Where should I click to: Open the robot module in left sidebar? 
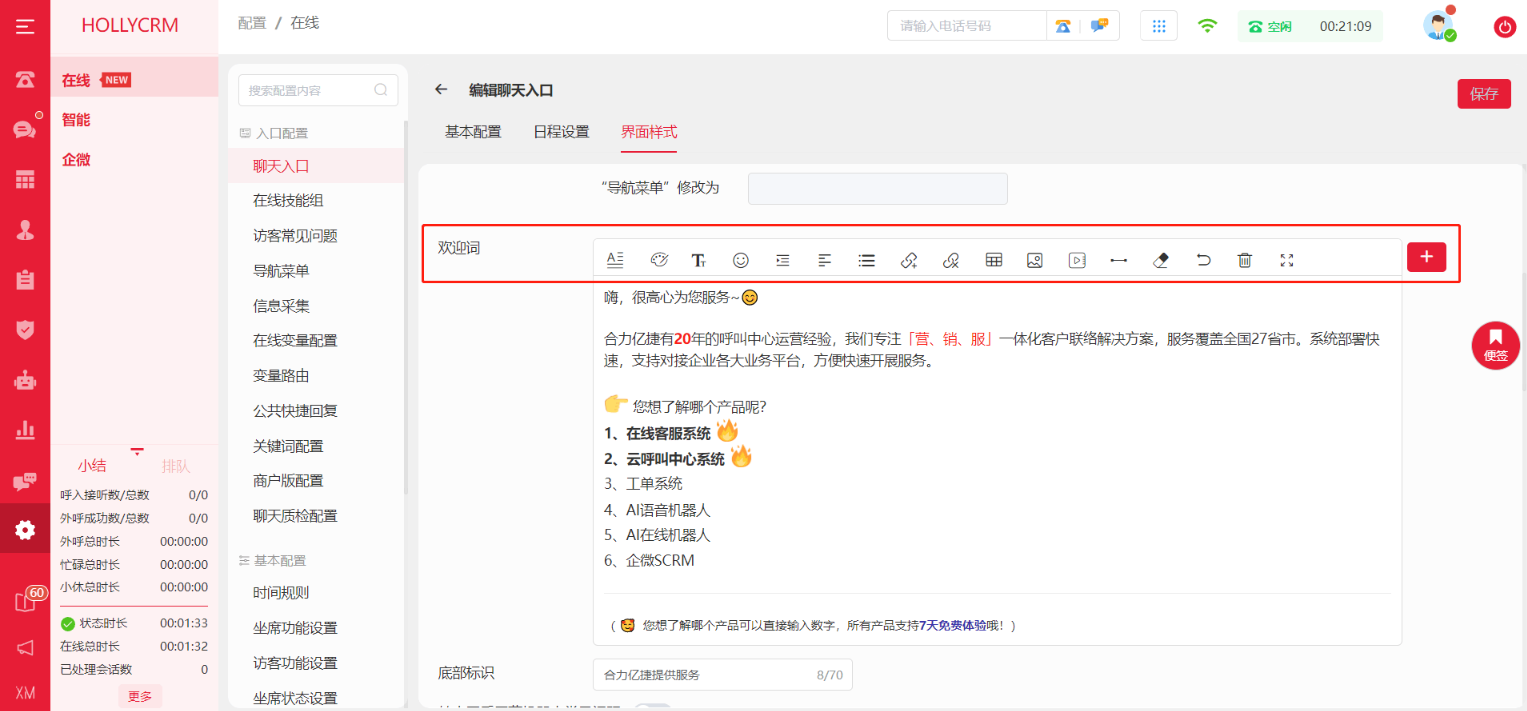(x=25, y=379)
